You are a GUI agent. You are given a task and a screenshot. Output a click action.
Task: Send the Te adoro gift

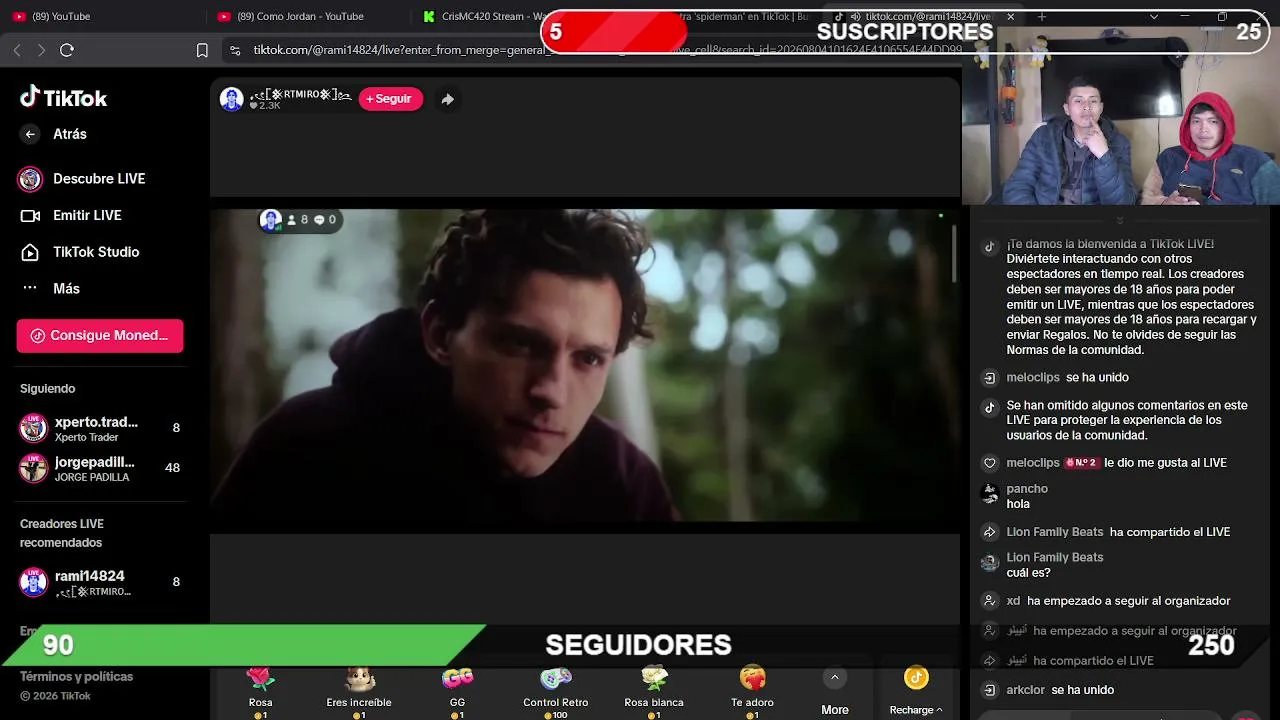point(752,690)
